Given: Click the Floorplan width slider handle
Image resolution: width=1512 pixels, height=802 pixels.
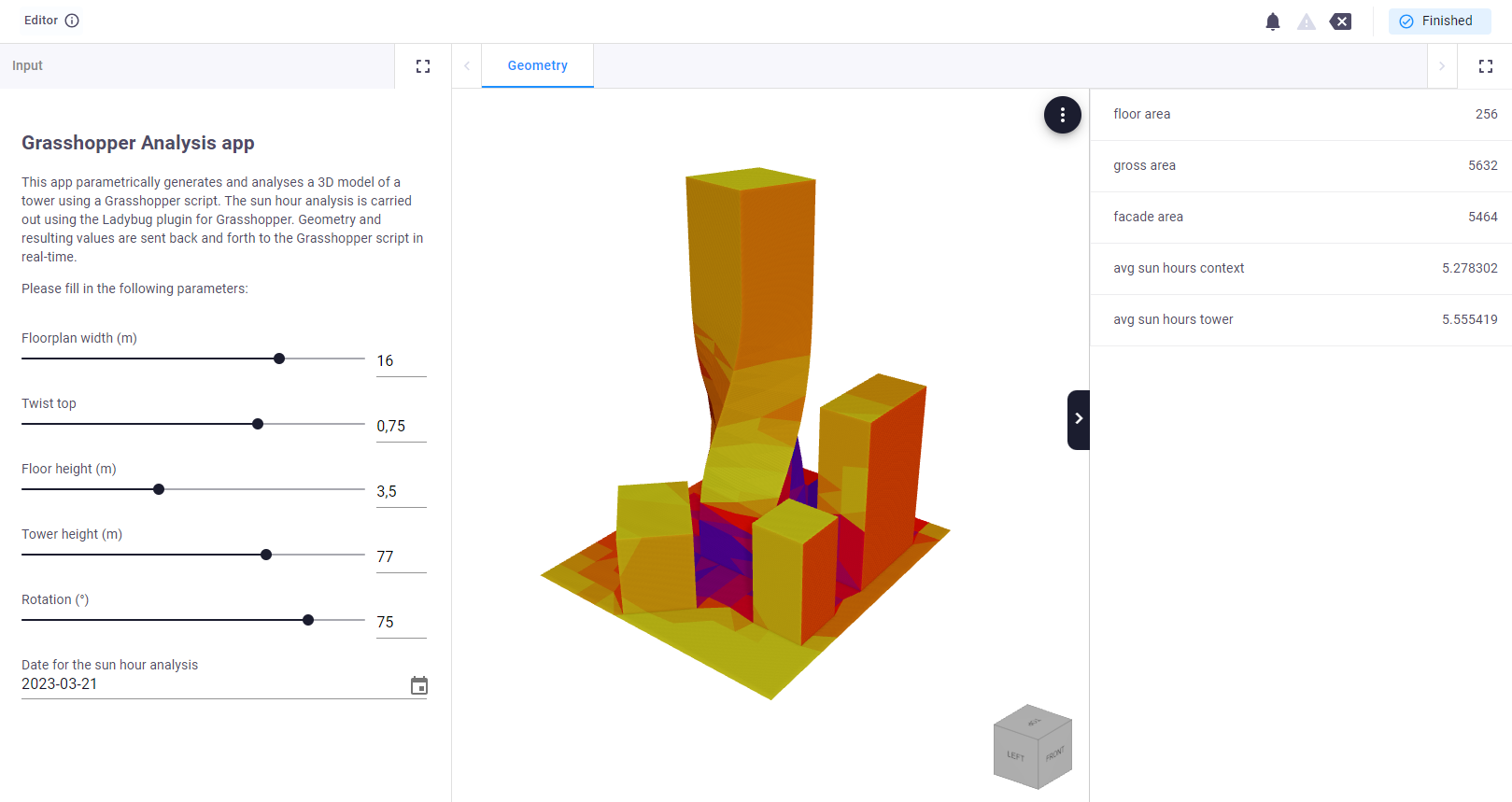Looking at the screenshot, I should pos(279,359).
